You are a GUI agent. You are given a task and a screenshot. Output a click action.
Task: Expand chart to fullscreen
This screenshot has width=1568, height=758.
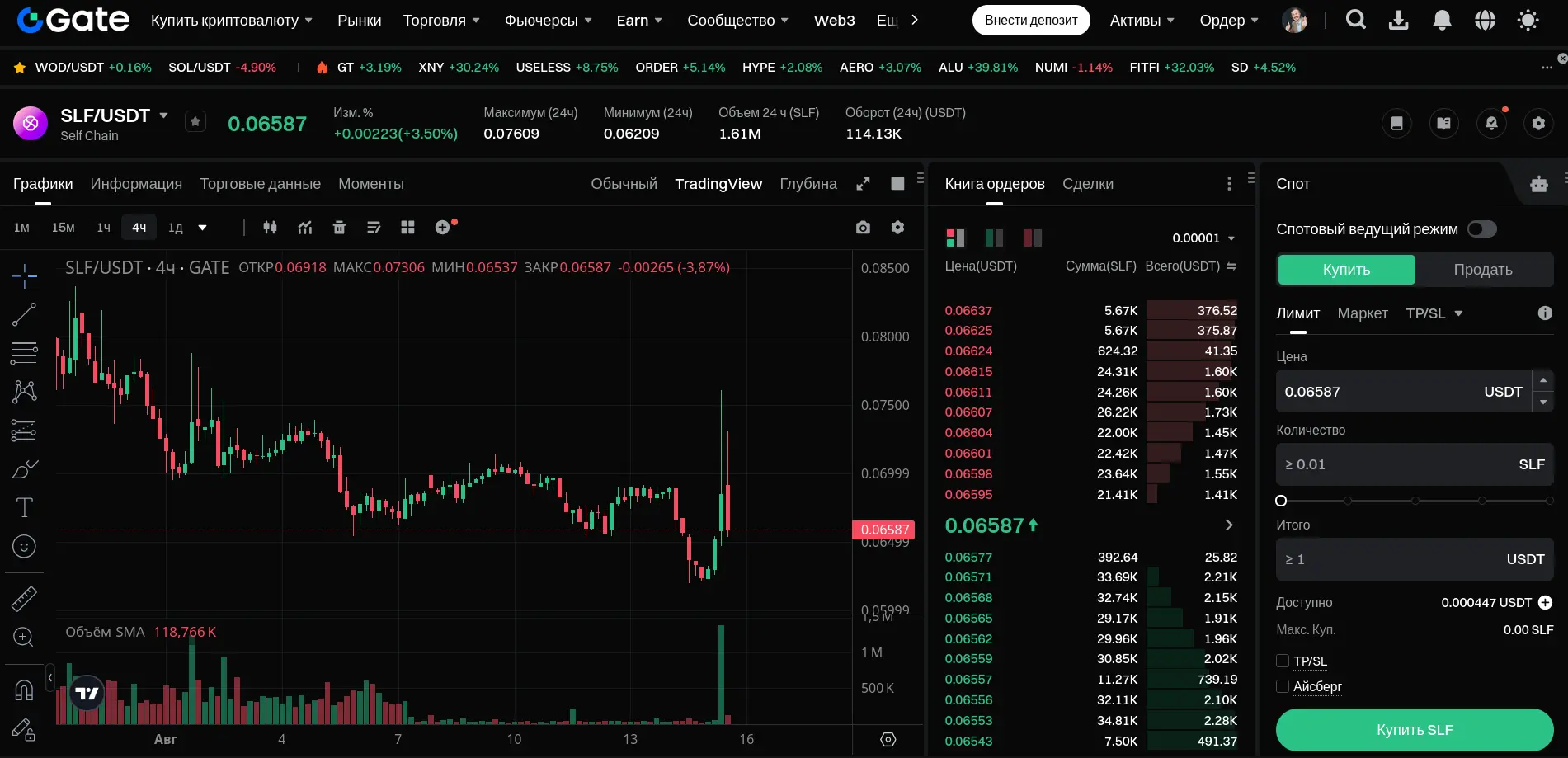[x=863, y=184]
